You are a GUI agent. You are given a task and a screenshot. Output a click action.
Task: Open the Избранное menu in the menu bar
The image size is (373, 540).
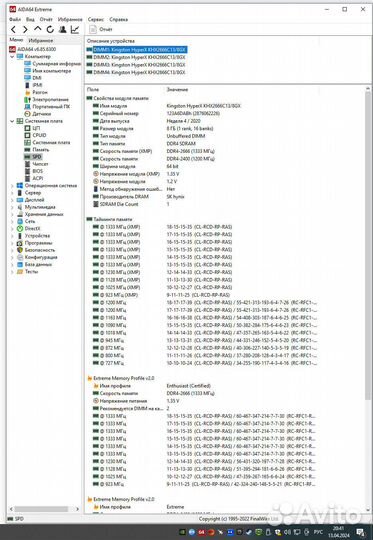coord(70,20)
